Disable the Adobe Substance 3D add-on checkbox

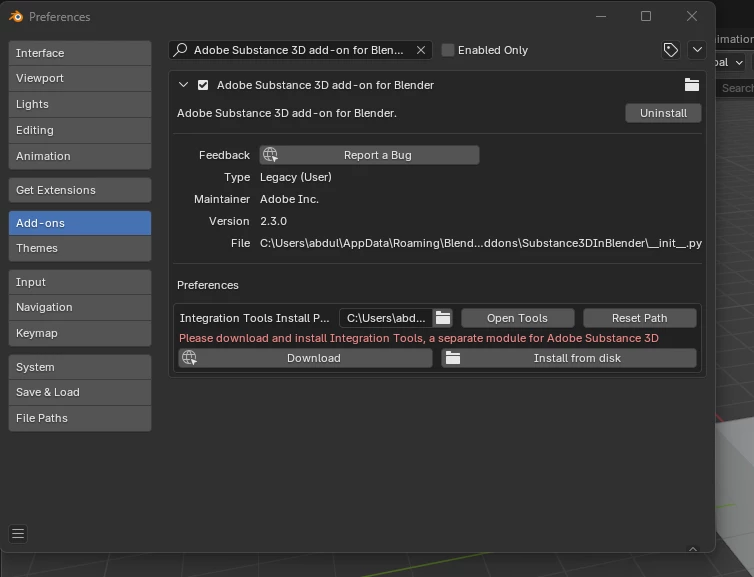pyautogui.click(x=203, y=85)
